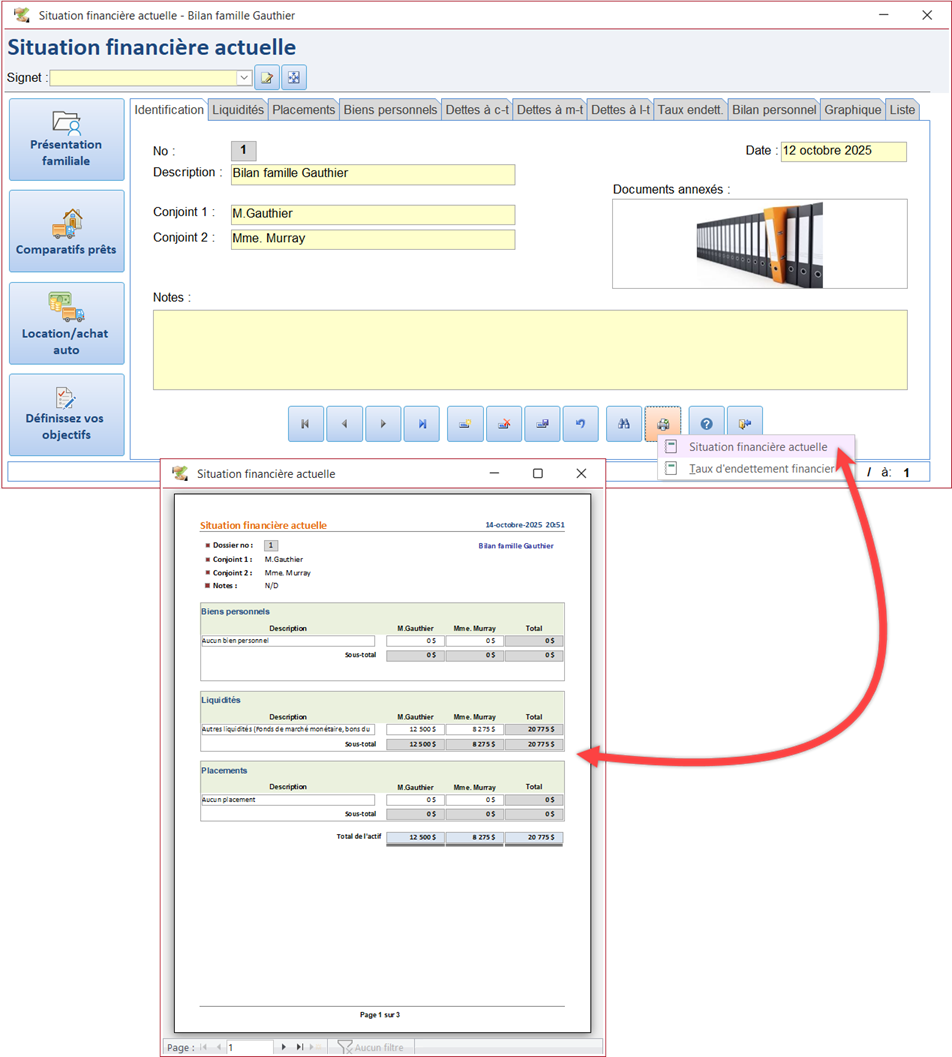The height and width of the screenshot is (1057, 952).
Task: Expand the Signet dropdown list
Action: [x=244, y=78]
